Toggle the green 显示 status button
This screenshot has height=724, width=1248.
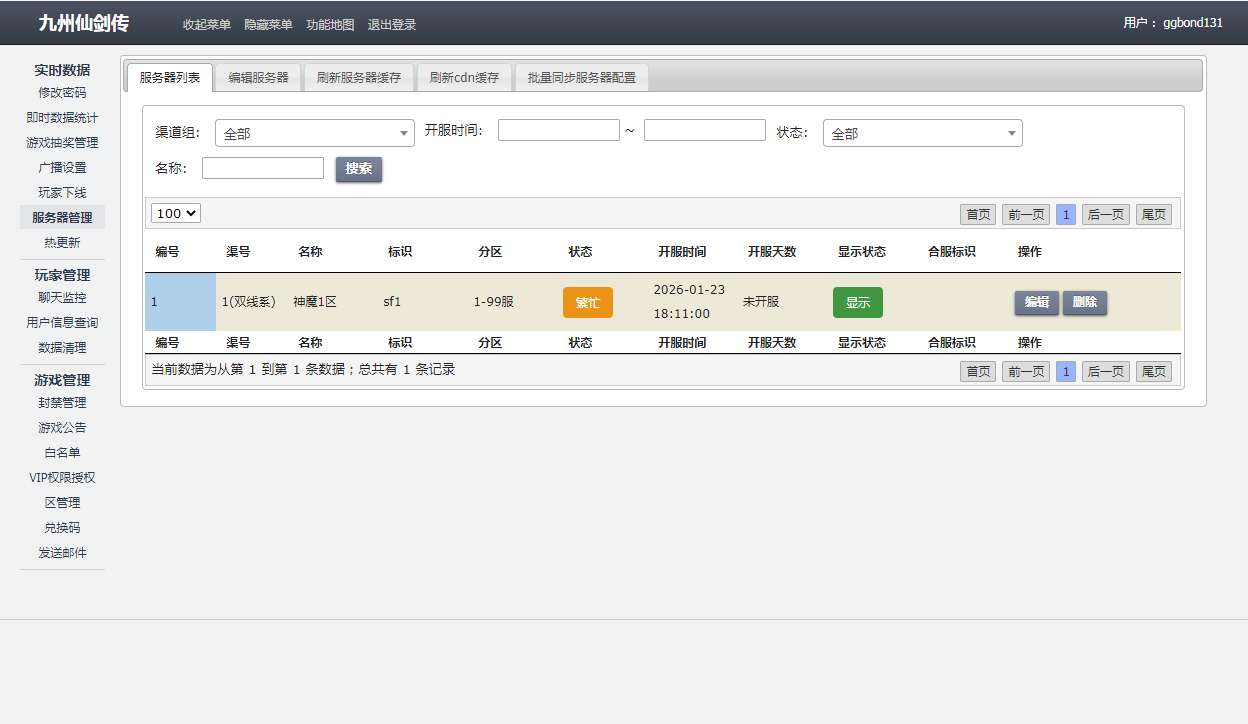pyautogui.click(x=857, y=302)
